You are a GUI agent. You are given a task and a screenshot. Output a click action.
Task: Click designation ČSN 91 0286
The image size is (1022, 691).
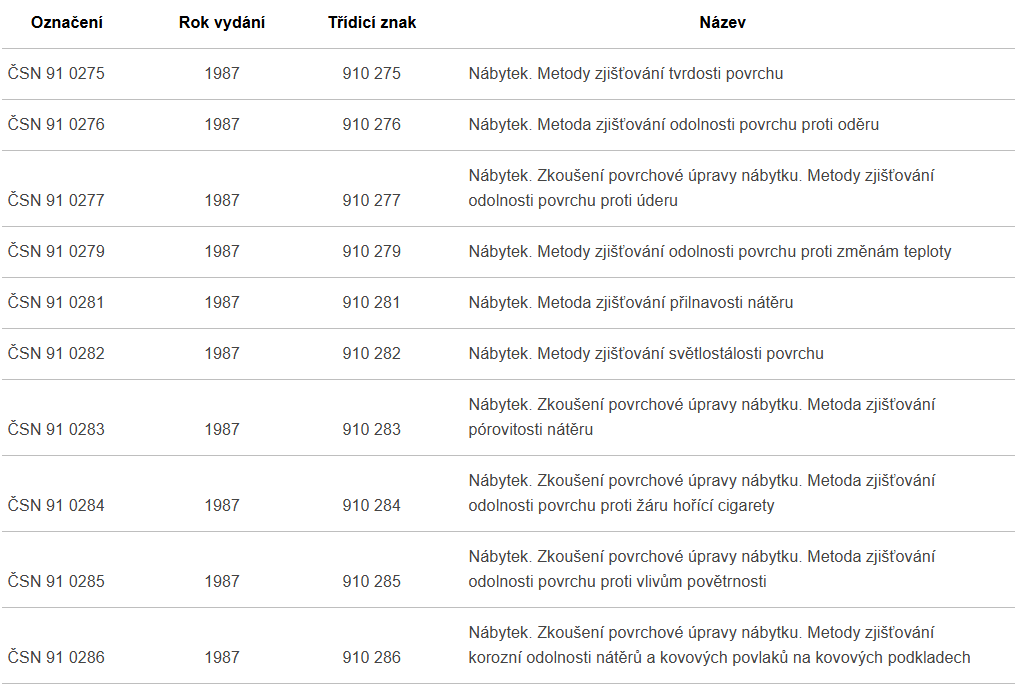pyautogui.click(x=56, y=658)
